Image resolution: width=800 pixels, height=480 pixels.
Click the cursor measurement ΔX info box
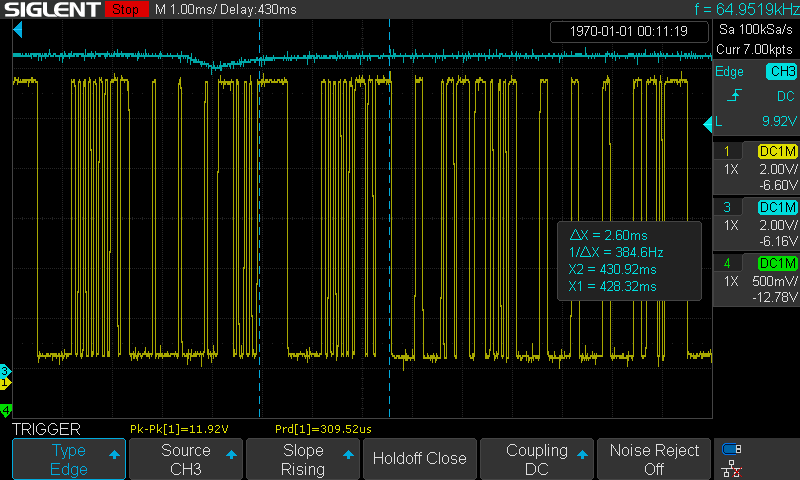click(x=628, y=261)
